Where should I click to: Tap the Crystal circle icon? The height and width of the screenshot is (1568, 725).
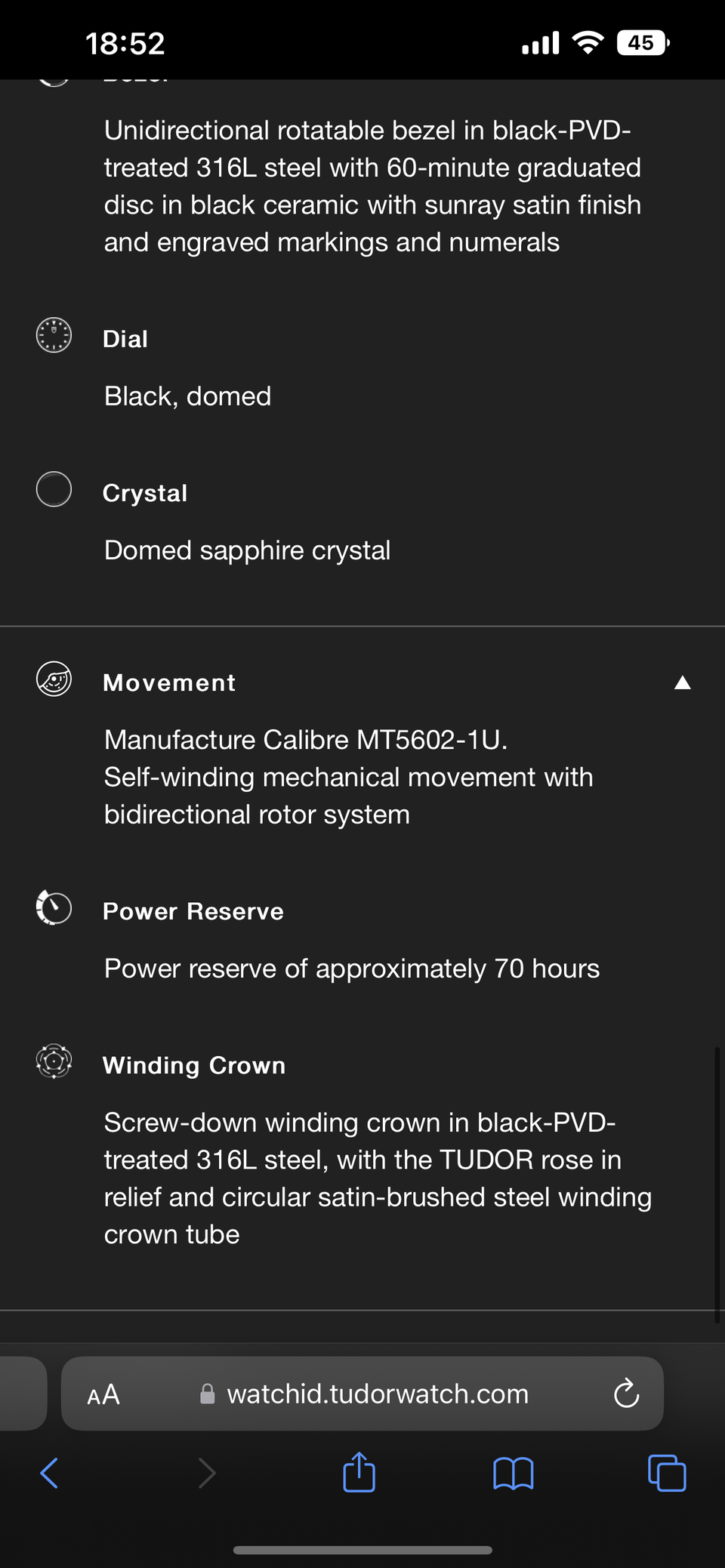[54, 489]
